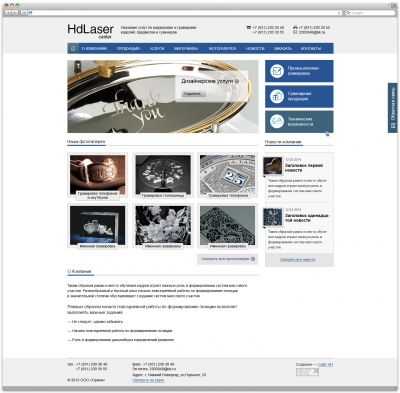
Task: Click the view all photo galleries button
Action: click(x=228, y=259)
